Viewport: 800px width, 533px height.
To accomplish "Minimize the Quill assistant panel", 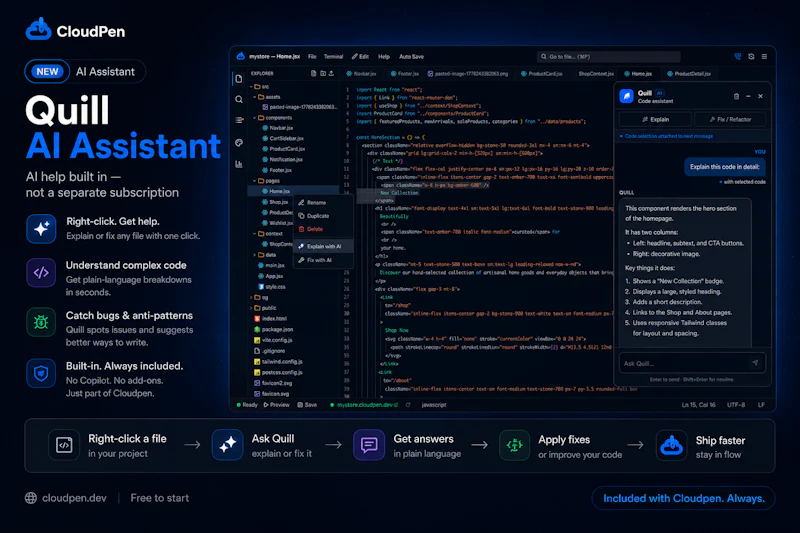I will click(x=748, y=96).
